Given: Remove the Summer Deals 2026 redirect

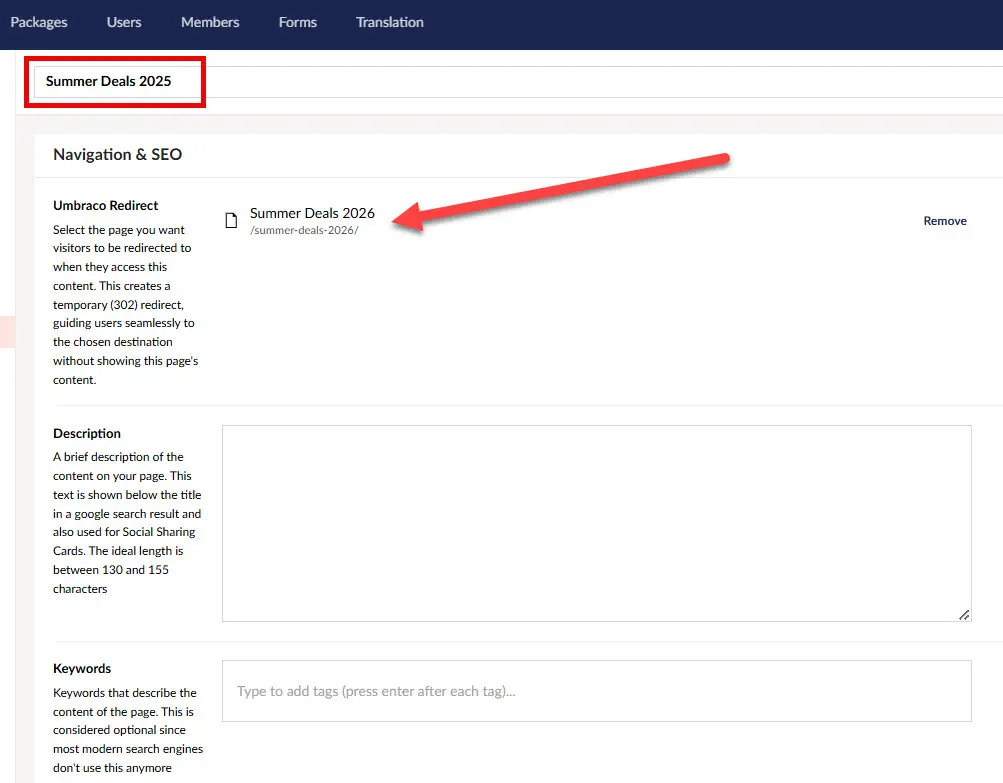Looking at the screenshot, I should coord(944,220).
